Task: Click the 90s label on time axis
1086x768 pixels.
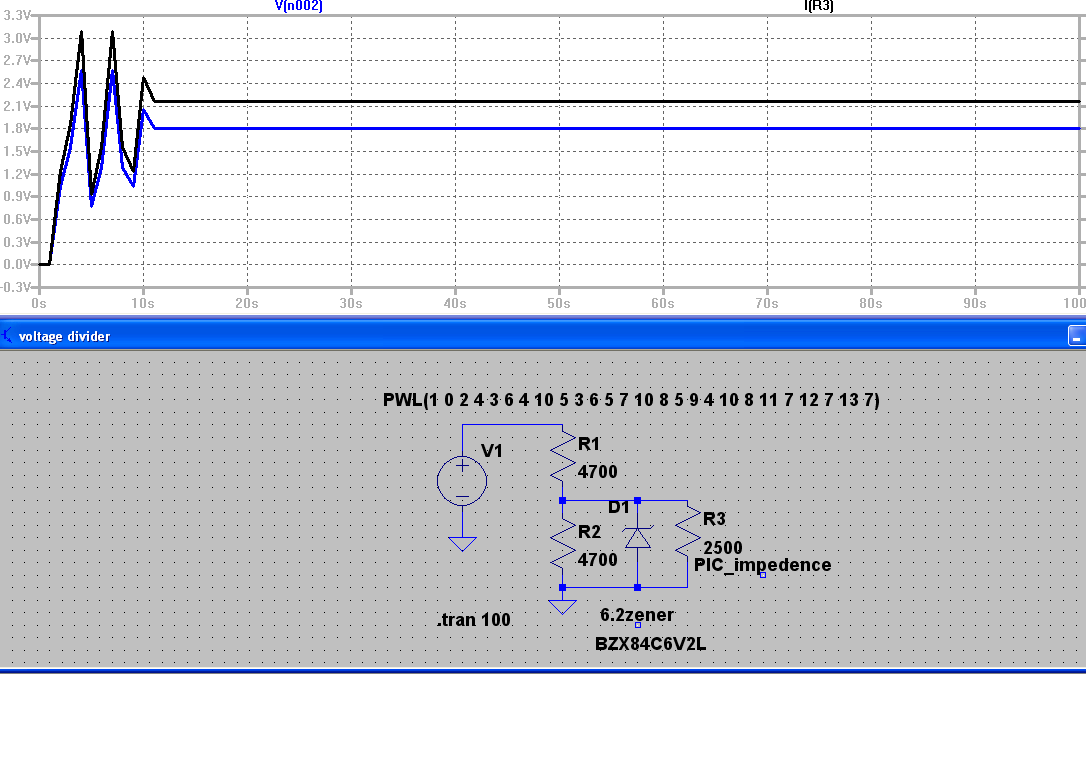Action: click(x=974, y=303)
